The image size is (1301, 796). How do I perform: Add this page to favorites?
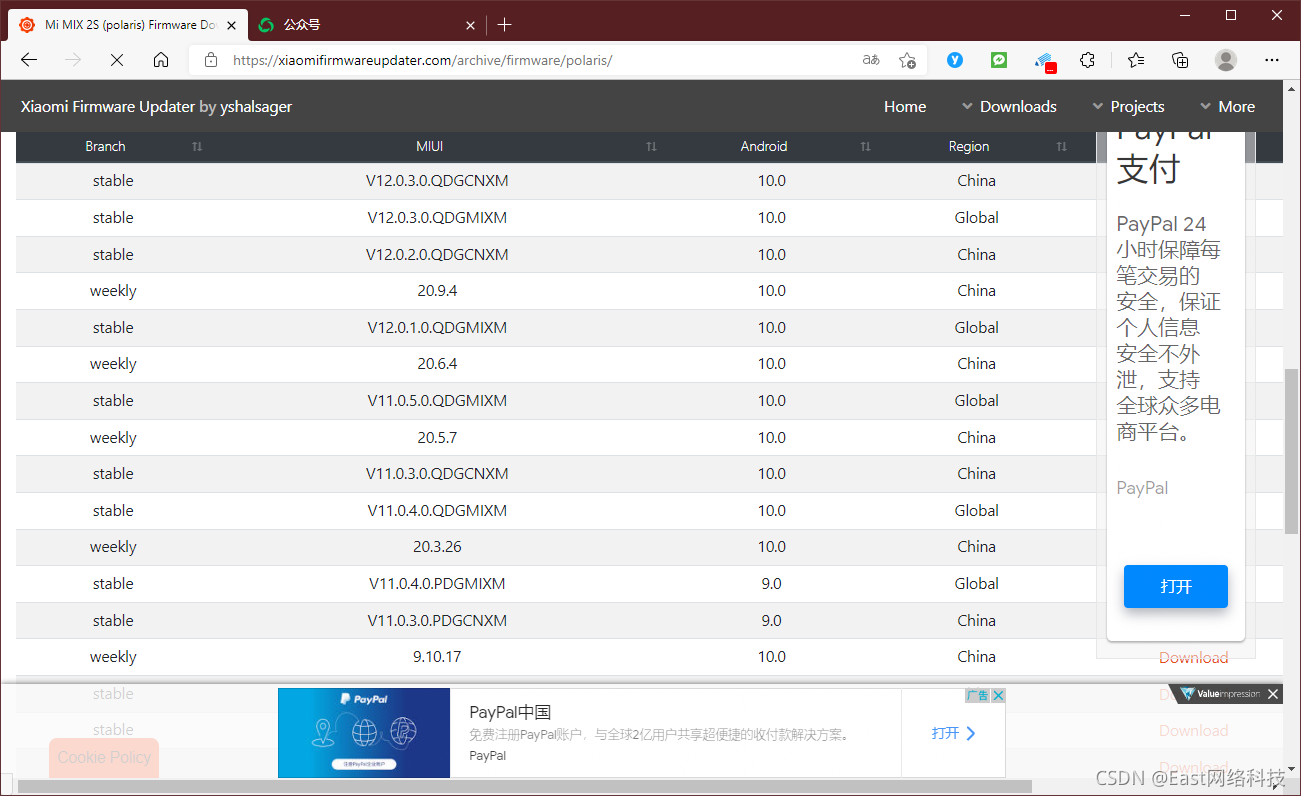(x=907, y=60)
